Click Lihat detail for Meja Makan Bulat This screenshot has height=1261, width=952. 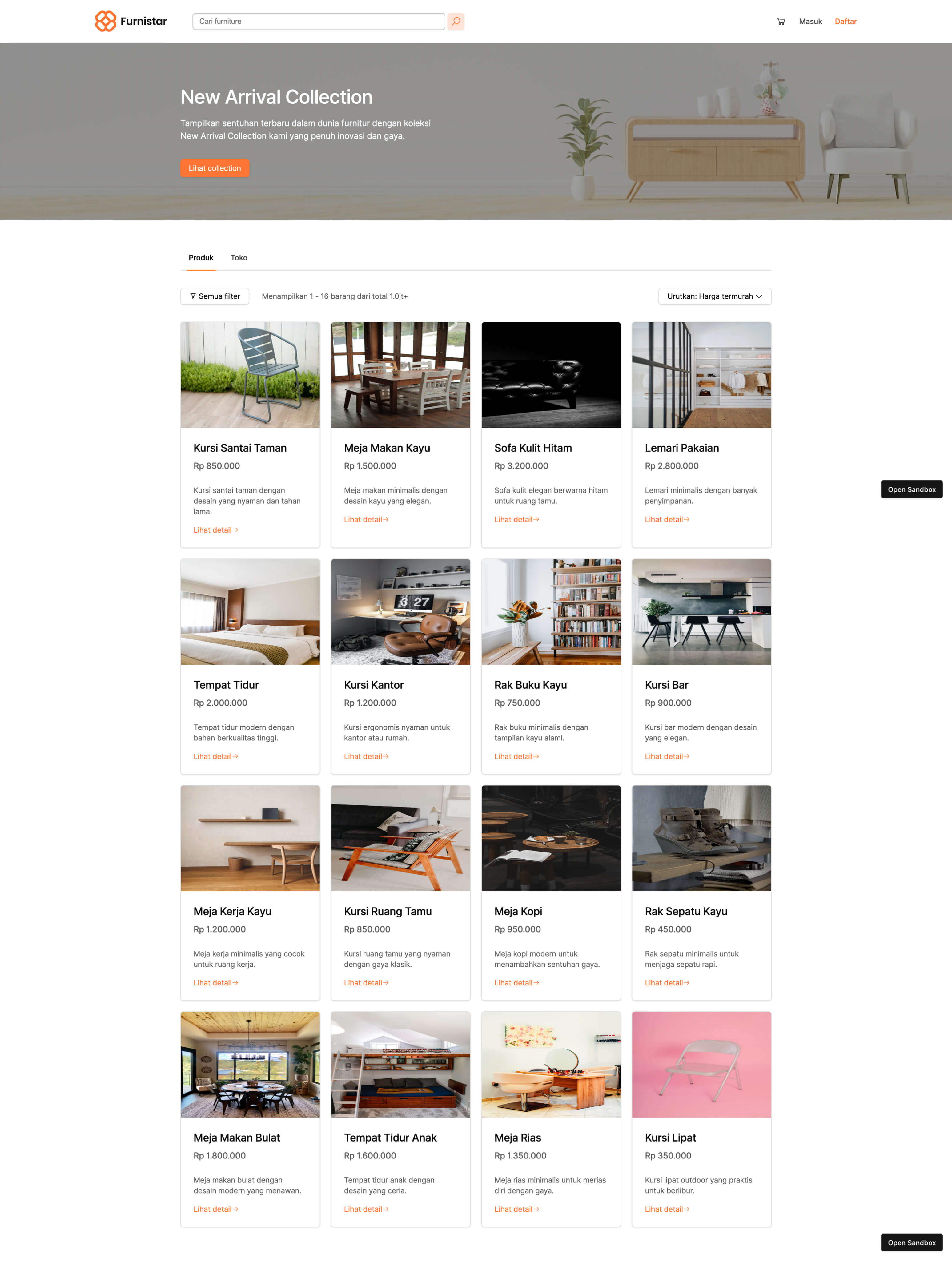pos(216,1209)
